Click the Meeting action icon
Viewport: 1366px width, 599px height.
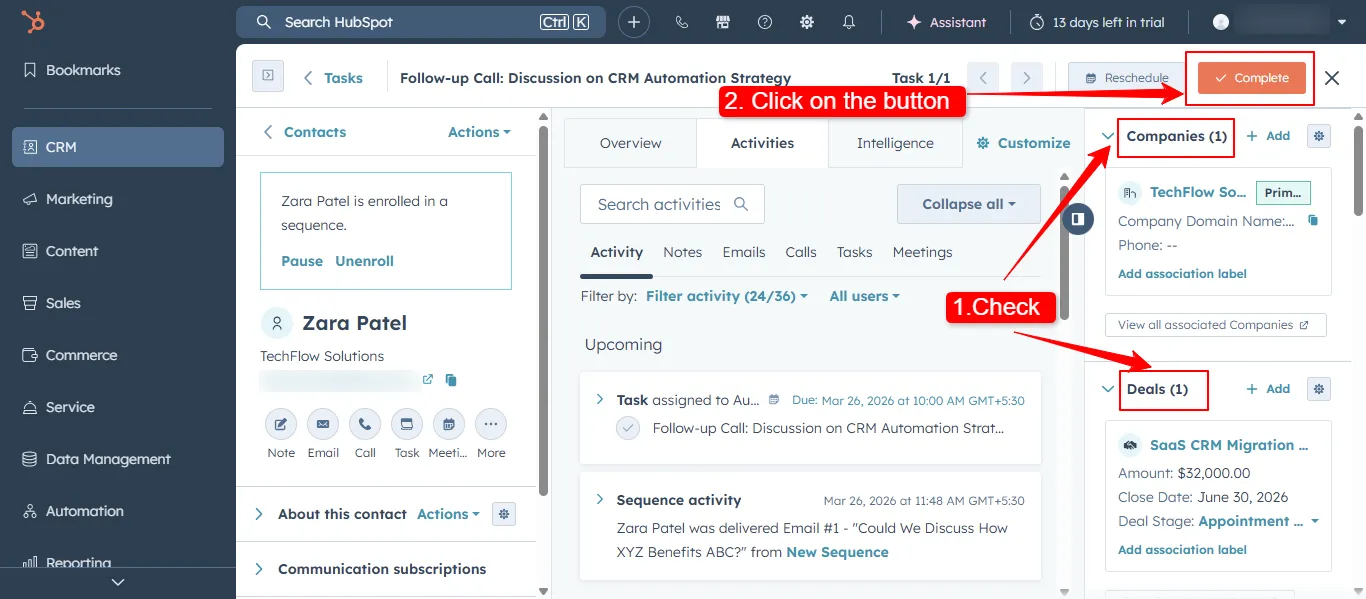point(449,424)
